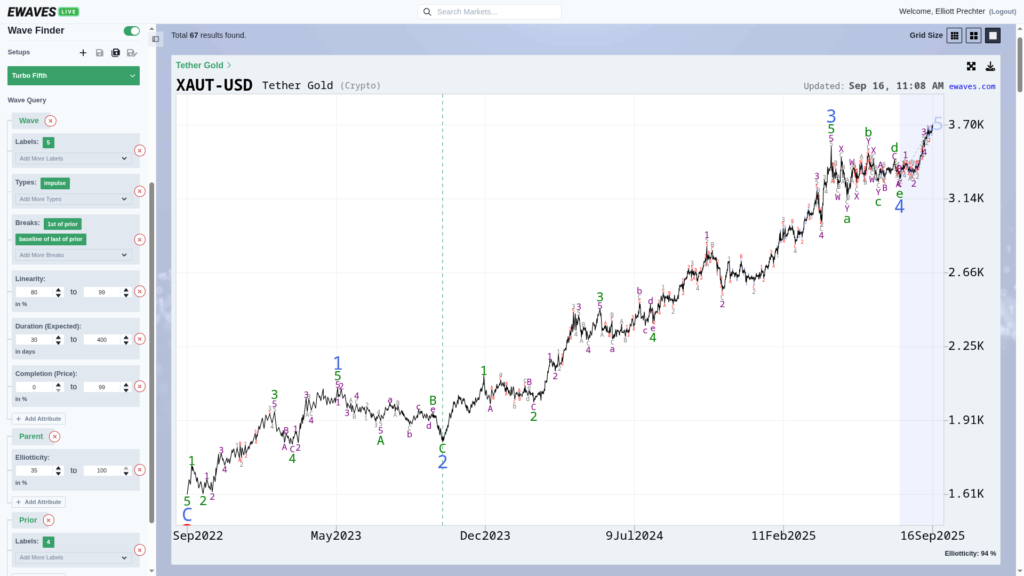Step the Completion minimum value

coord(58,387)
